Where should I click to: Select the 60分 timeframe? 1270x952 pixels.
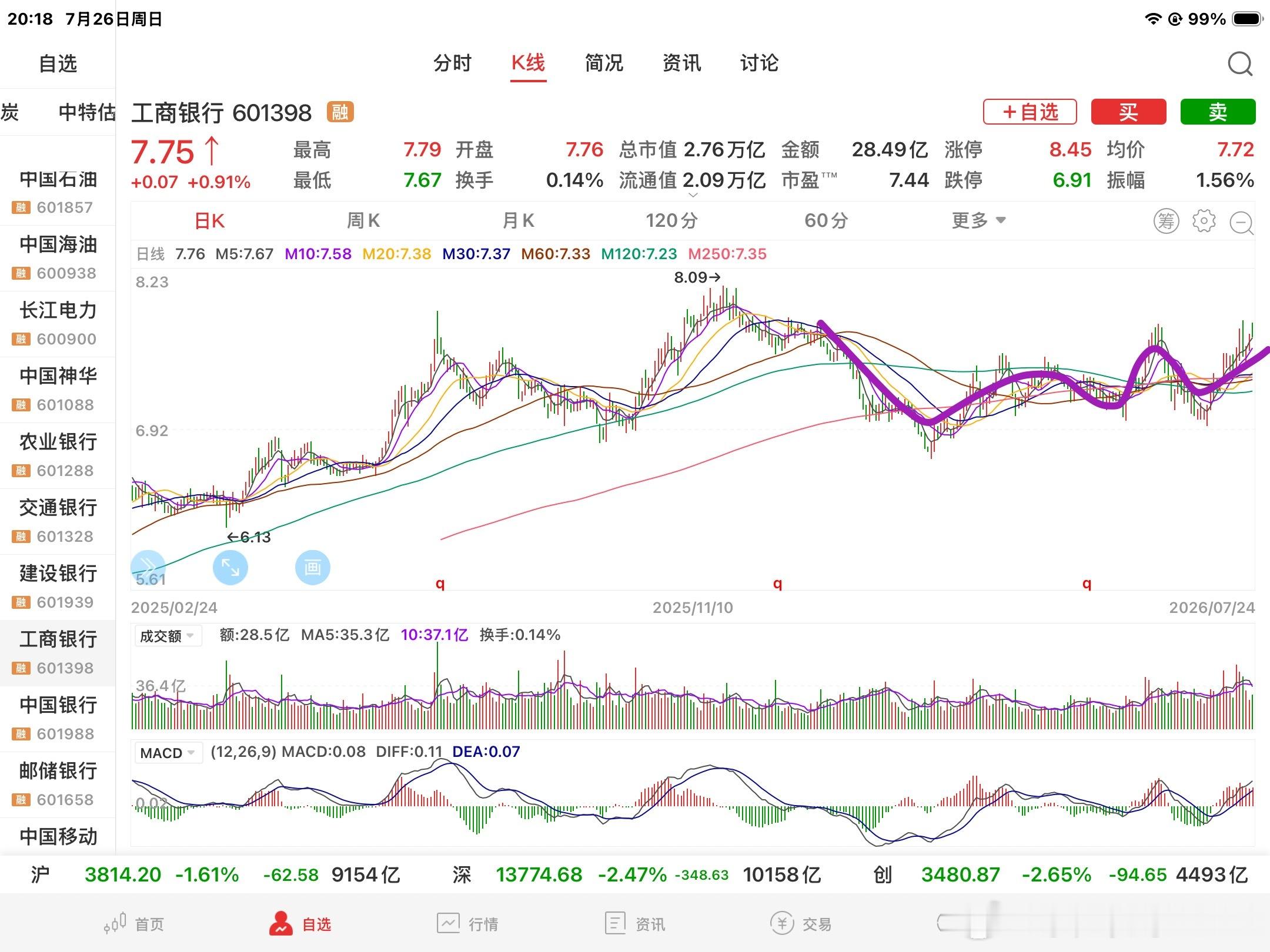click(x=826, y=220)
